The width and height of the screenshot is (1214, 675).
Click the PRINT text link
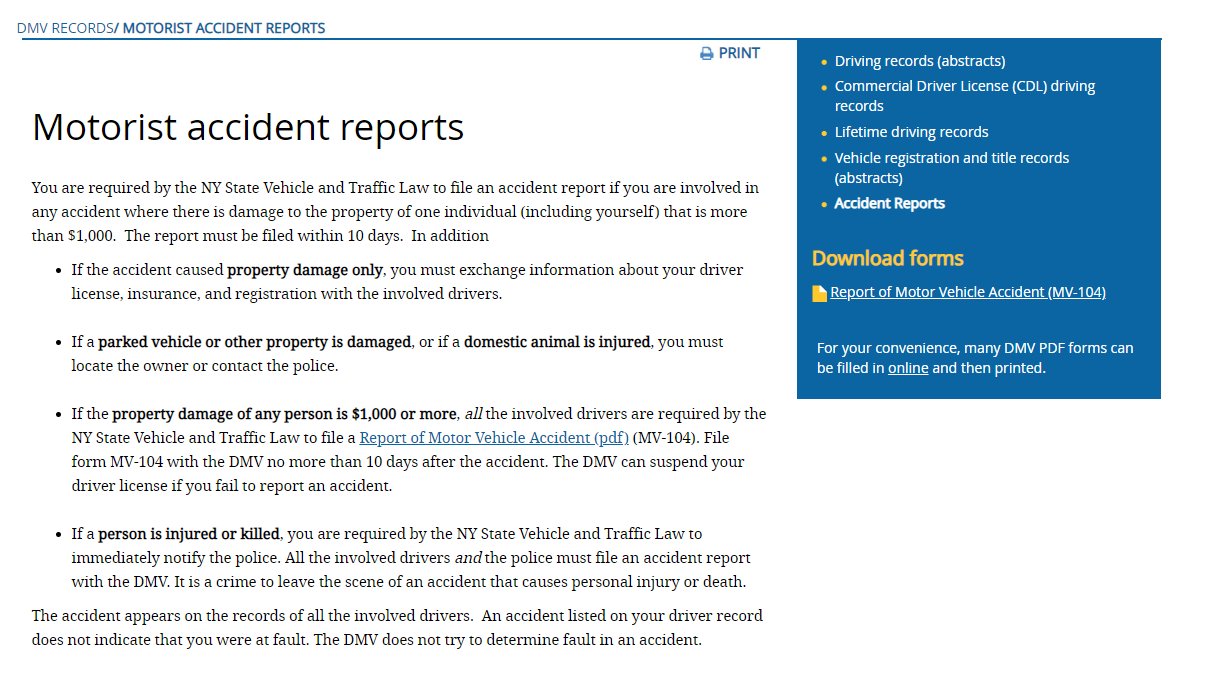tap(739, 53)
